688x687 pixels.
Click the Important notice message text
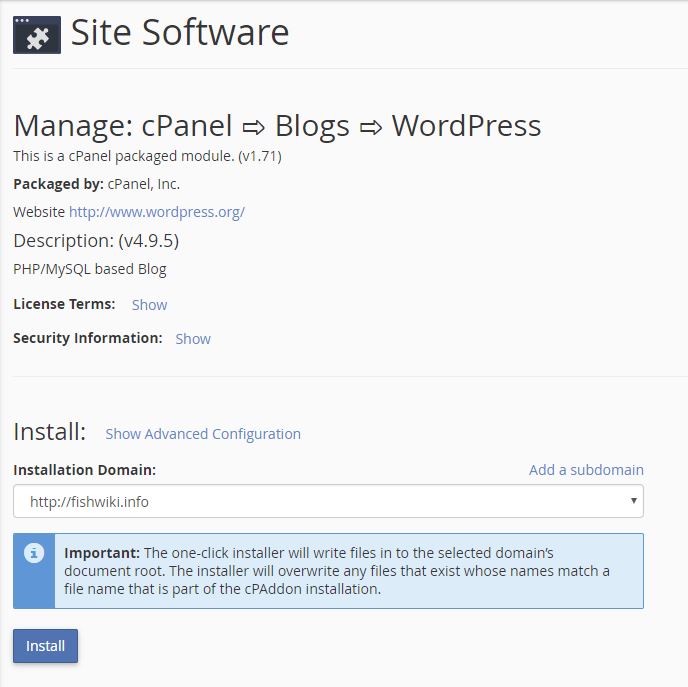tap(336, 571)
